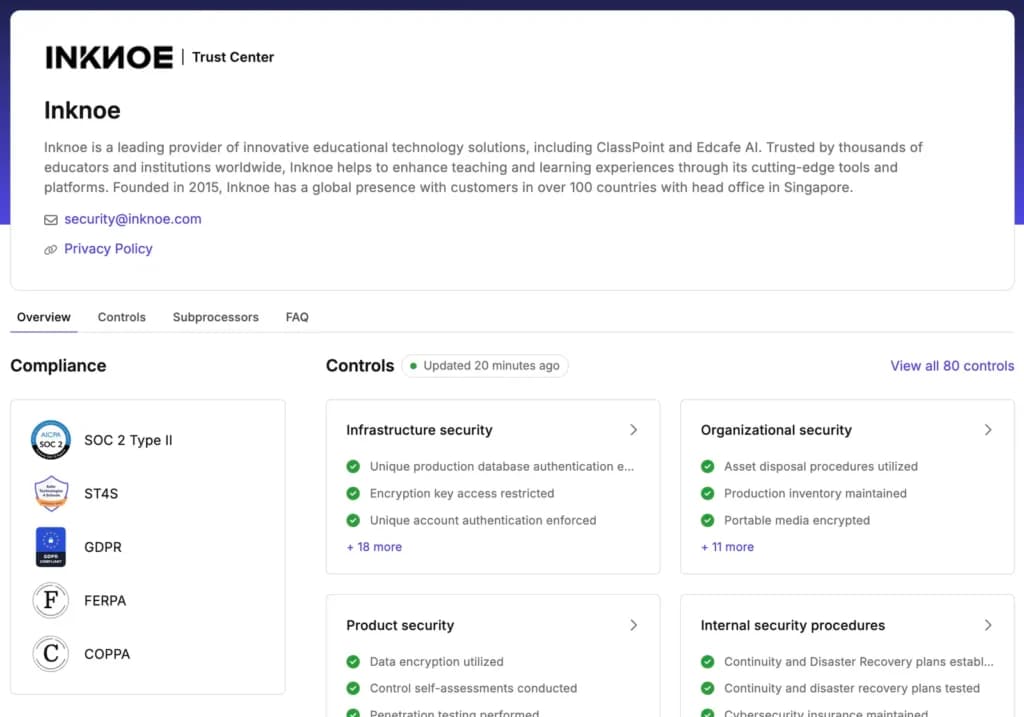The image size is (1024, 717).
Task: Expand the Organizational security card chevron
Action: [x=988, y=430]
